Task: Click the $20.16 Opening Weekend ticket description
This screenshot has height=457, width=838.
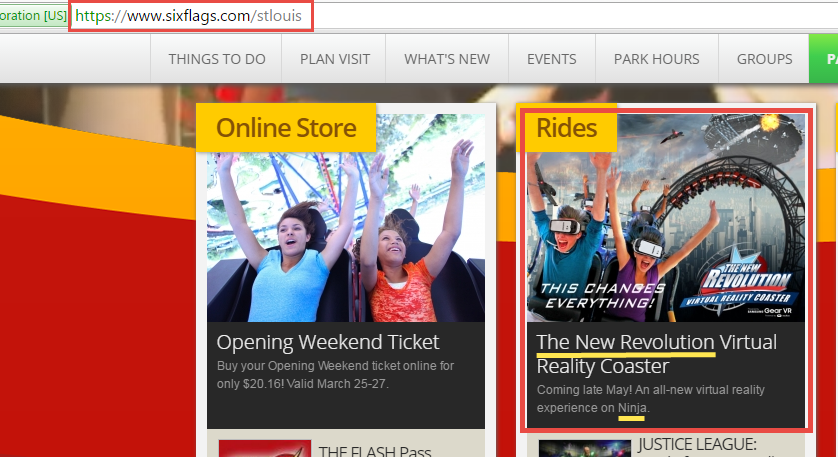Action: coord(335,374)
